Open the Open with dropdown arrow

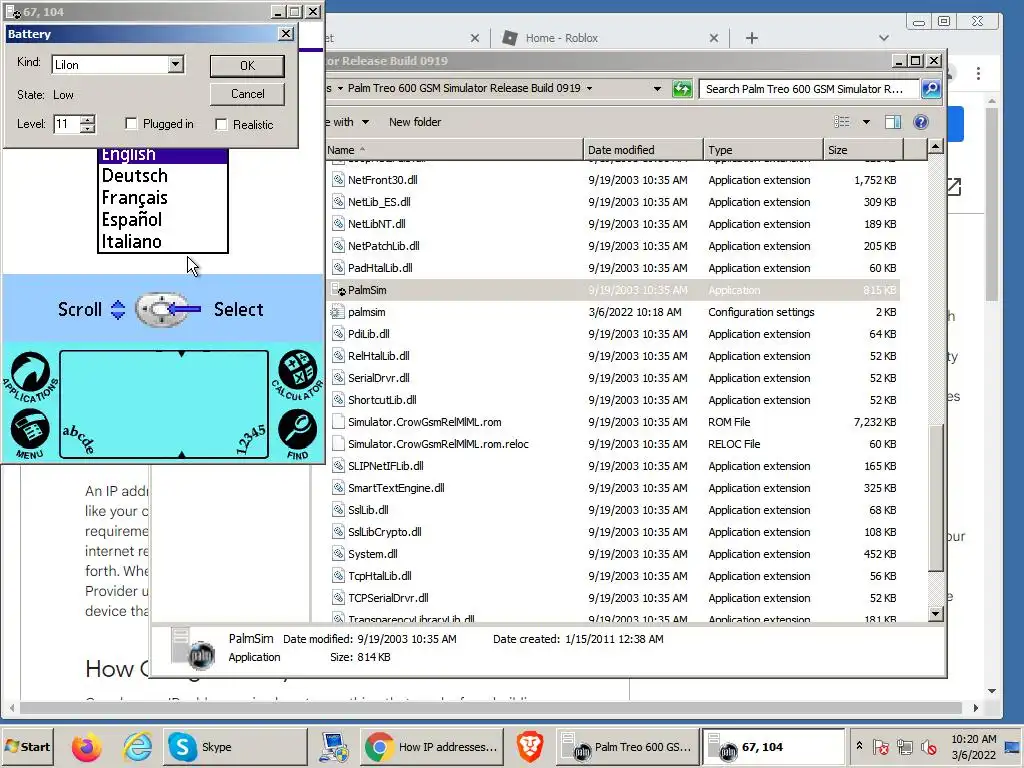[365, 122]
